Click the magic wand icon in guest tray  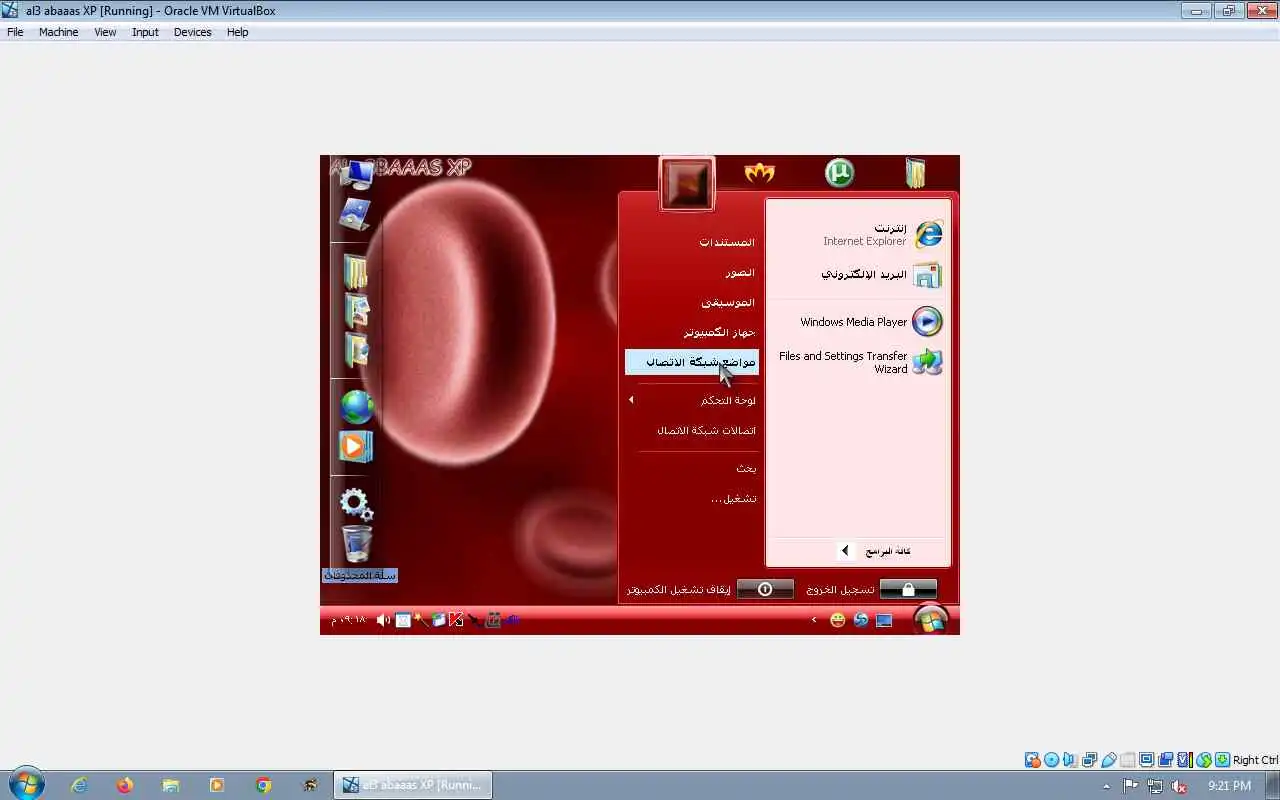click(x=421, y=620)
